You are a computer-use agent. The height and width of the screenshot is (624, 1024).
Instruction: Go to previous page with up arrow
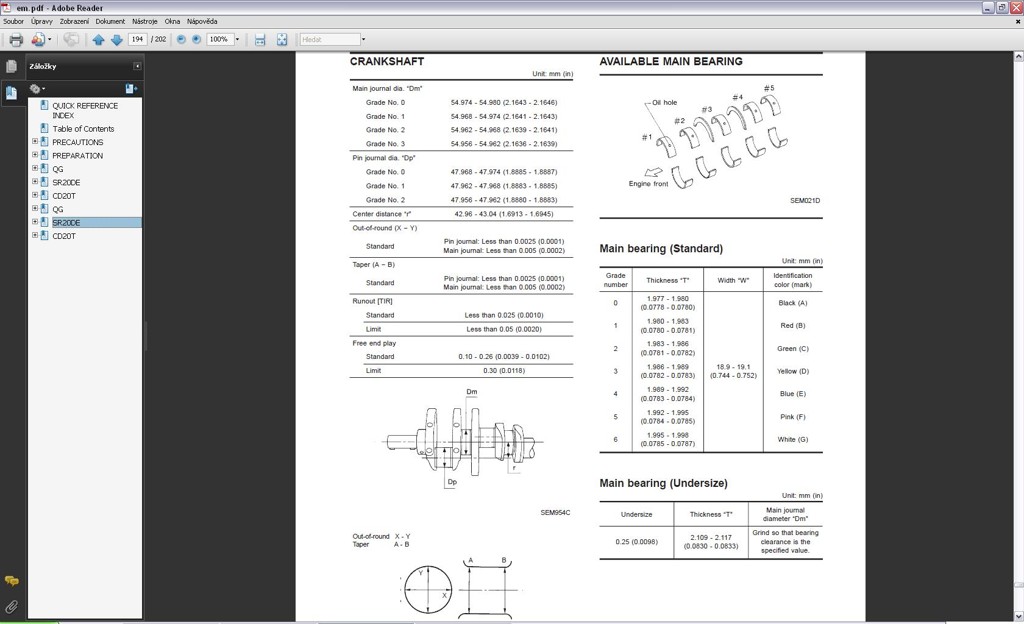coord(98,40)
